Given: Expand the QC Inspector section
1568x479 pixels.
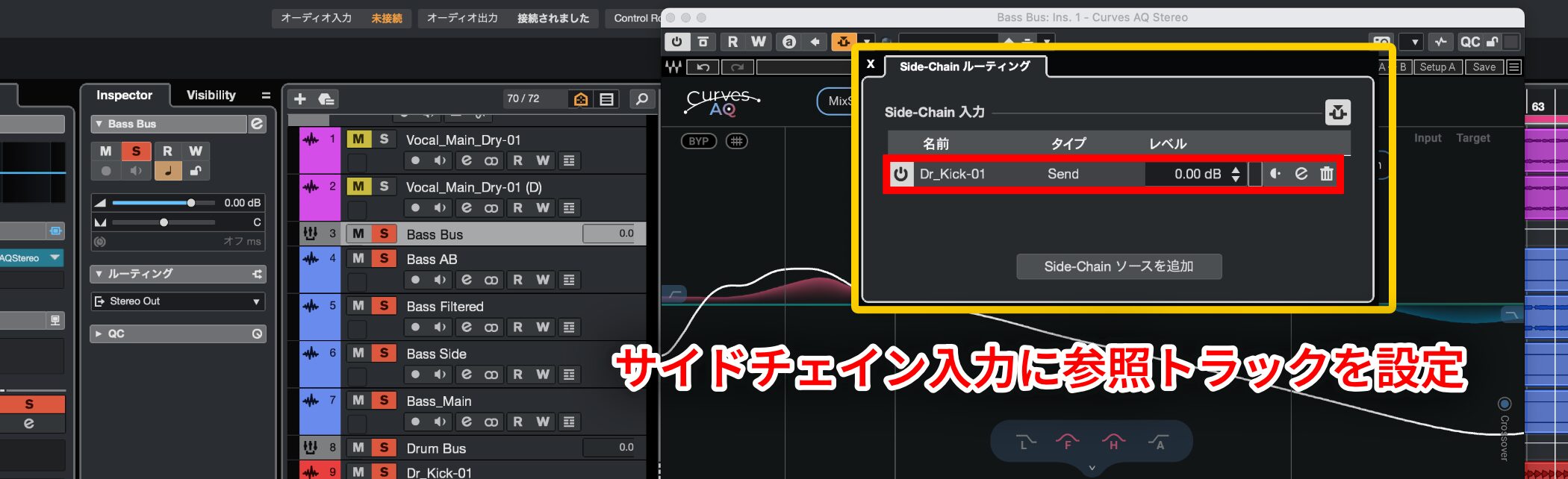Looking at the screenshot, I should (98, 334).
